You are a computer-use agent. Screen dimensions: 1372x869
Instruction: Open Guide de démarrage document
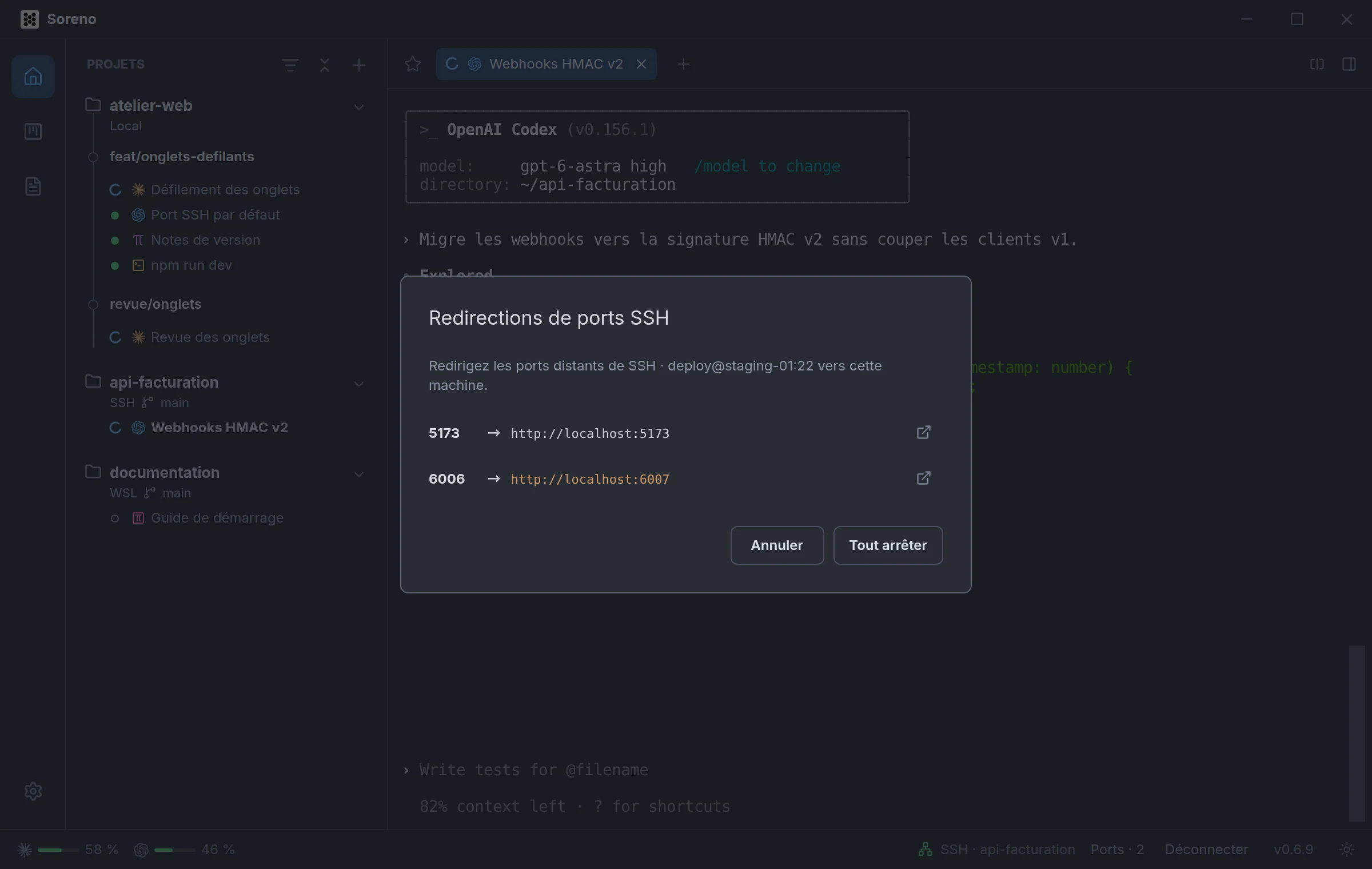click(217, 518)
